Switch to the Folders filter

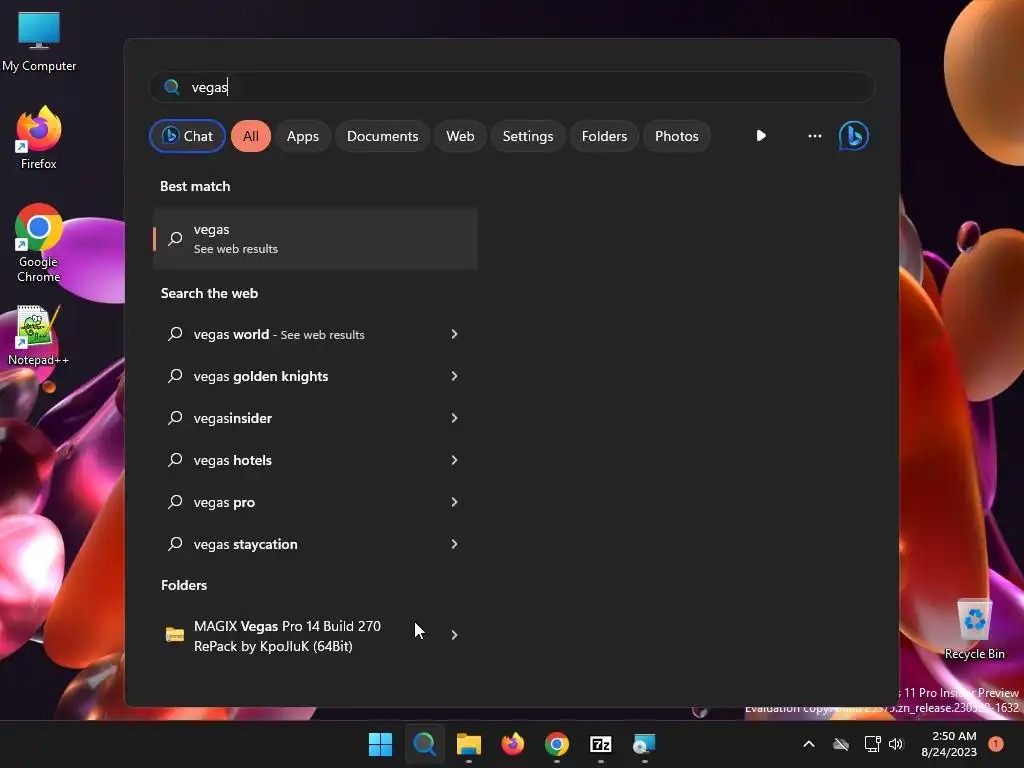604,136
